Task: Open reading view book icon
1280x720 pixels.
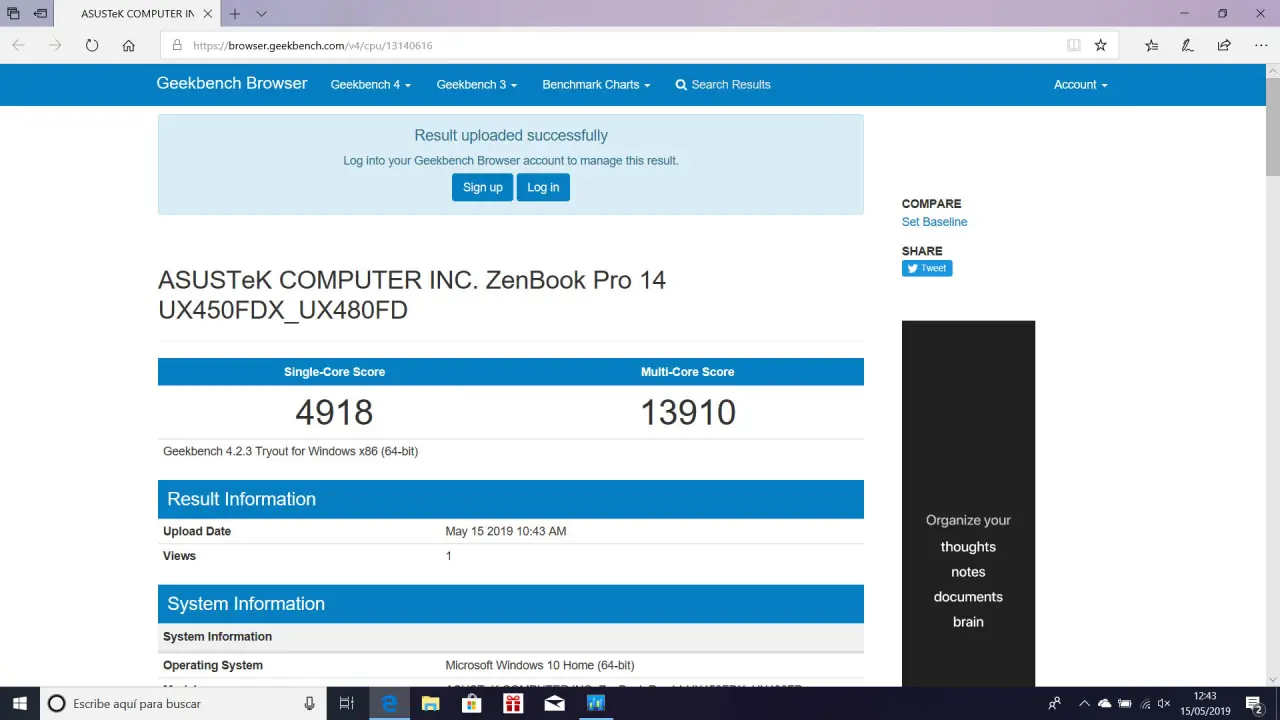Action: coord(1073,45)
